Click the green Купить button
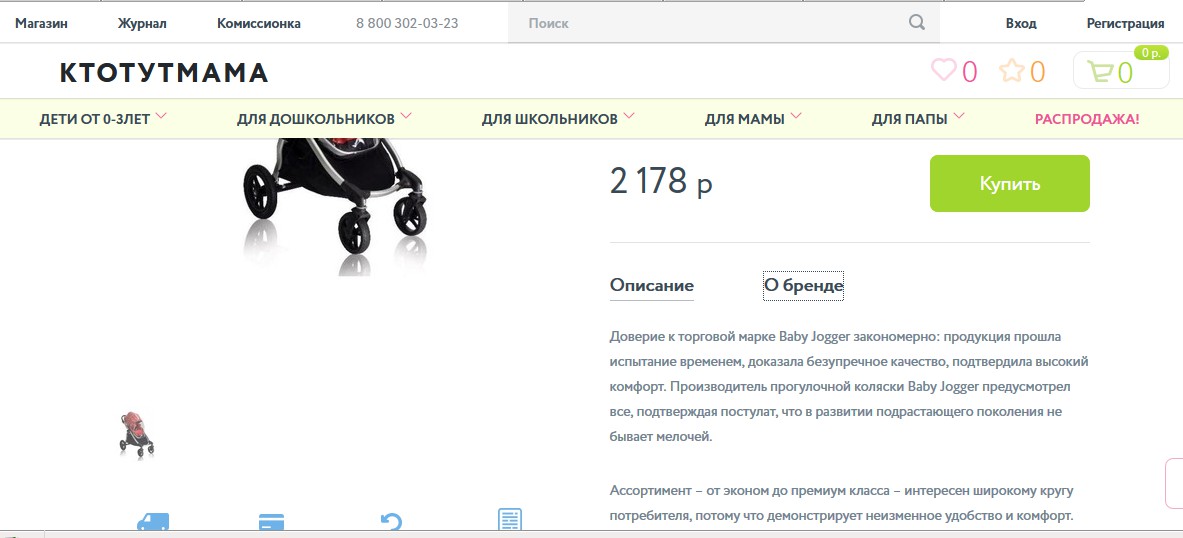Viewport: 1183px width, 538px height. tap(1009, 183)
